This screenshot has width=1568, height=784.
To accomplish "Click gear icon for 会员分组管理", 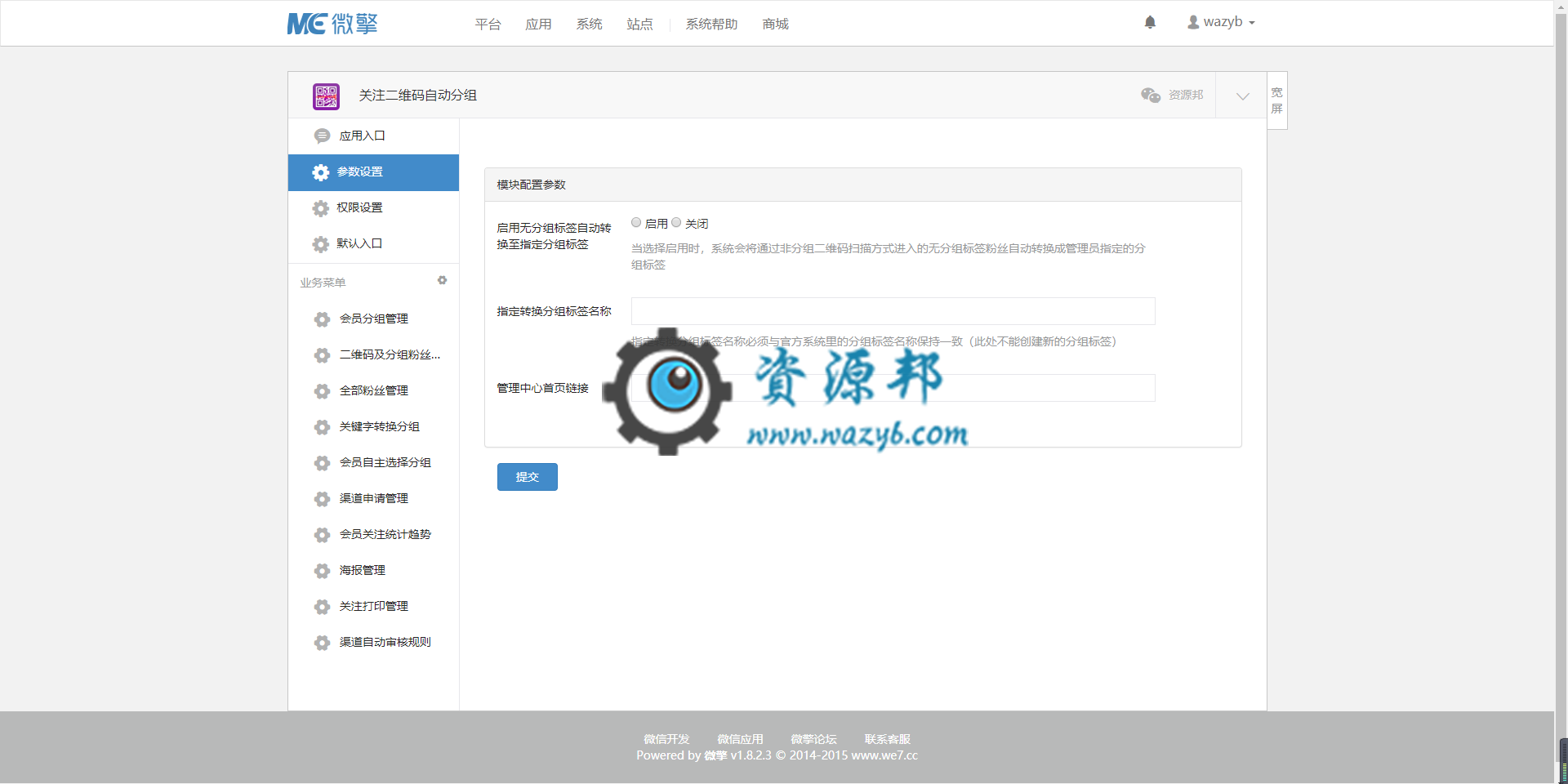I will tap(322, 319).
